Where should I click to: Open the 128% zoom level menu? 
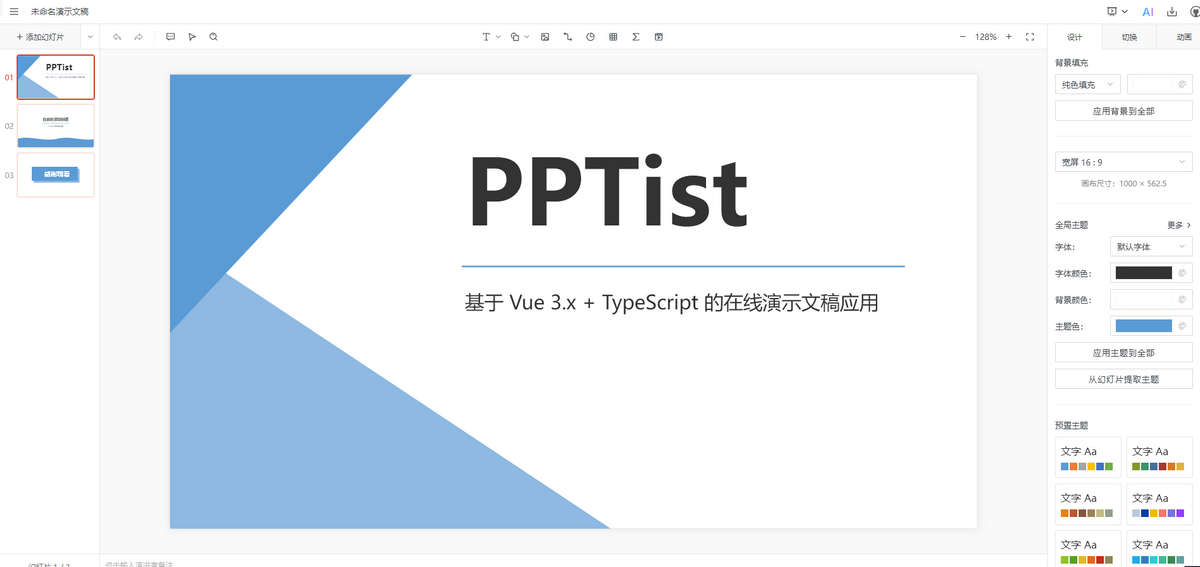coord(986,36)
